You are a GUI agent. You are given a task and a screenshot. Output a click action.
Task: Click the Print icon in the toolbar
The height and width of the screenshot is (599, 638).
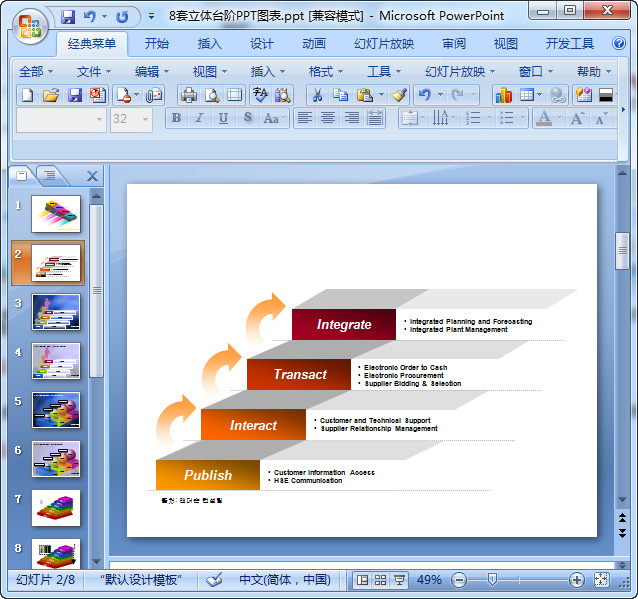tap(188, 95)
